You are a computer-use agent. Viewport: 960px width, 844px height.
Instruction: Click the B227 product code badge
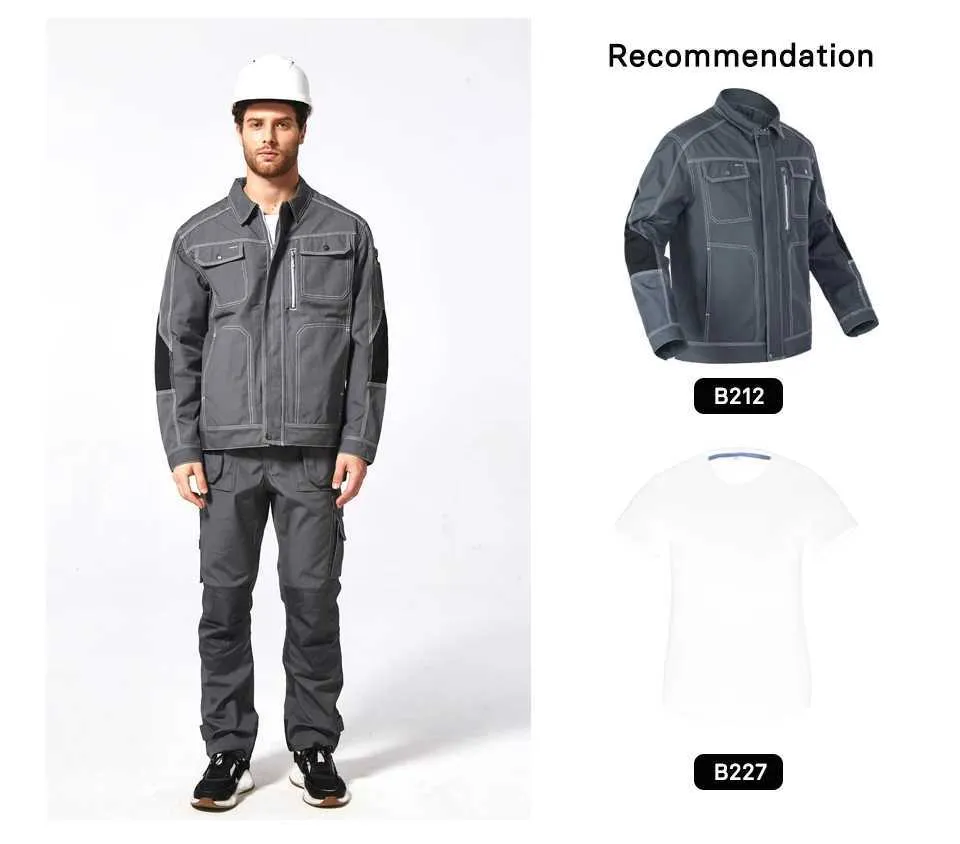738,772
